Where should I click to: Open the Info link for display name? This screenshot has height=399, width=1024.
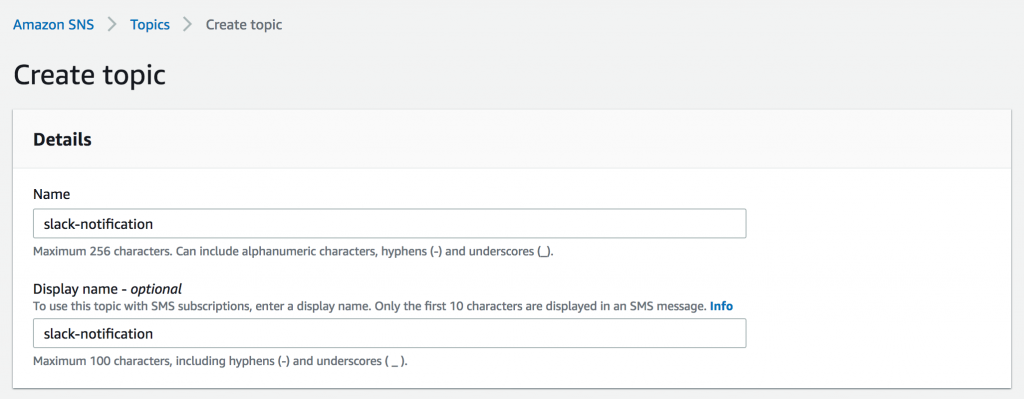click(x=722, y=306)
